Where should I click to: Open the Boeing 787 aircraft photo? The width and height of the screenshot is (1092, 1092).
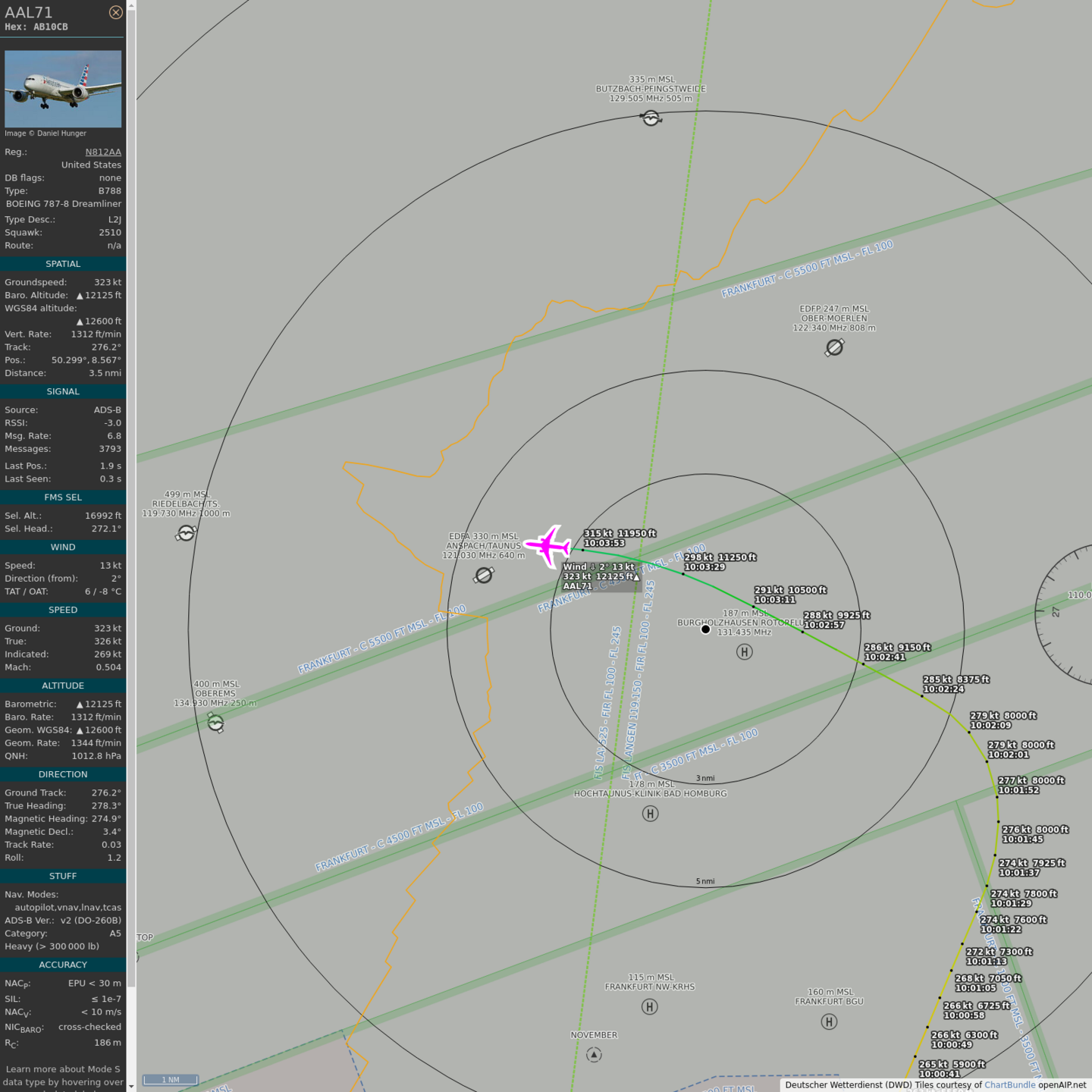(63, 89)
